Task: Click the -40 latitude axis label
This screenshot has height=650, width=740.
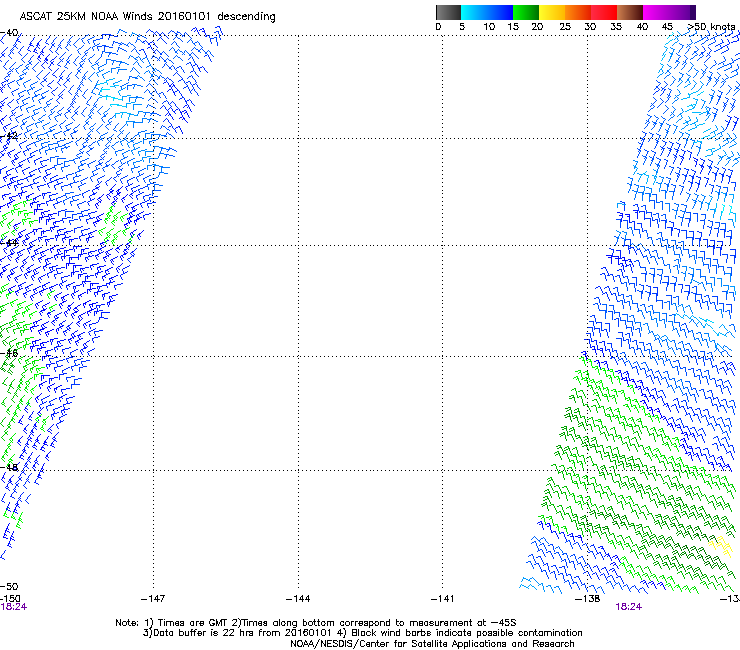Action: pyautogui.click(x=9, y=33)
